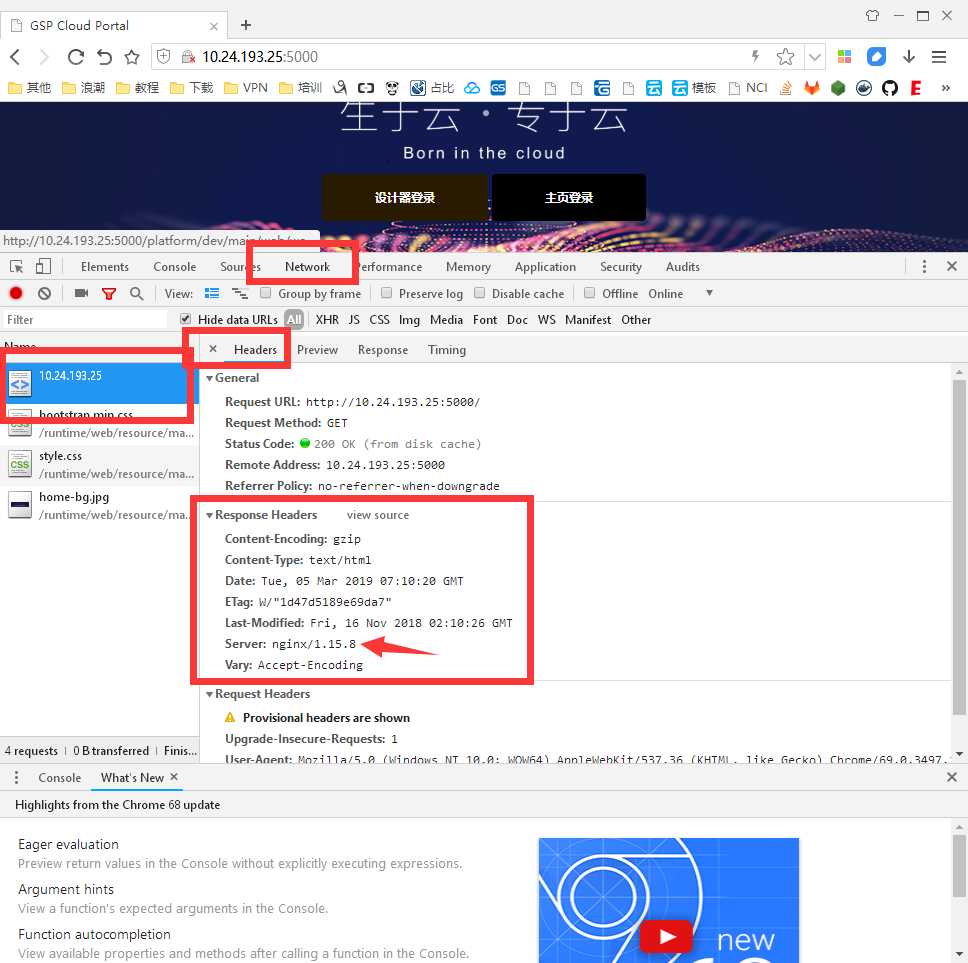Click view source link in Response Headers

click(378, 515)
